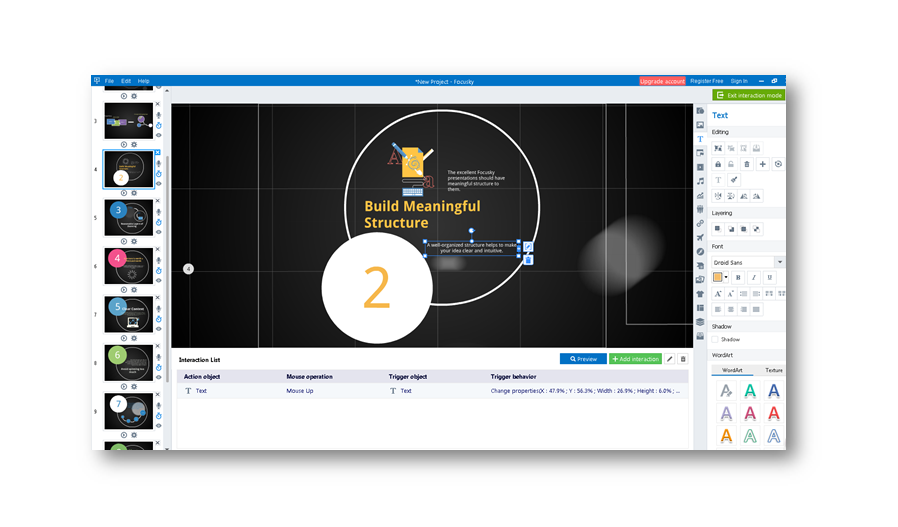Click the Bold formatting button
The width and height of the screenshot is (898, 527).
738,277
